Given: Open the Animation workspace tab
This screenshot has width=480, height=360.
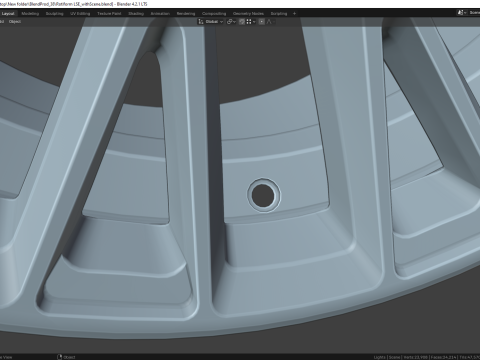Looking at the screenshot, I should 160,14.
